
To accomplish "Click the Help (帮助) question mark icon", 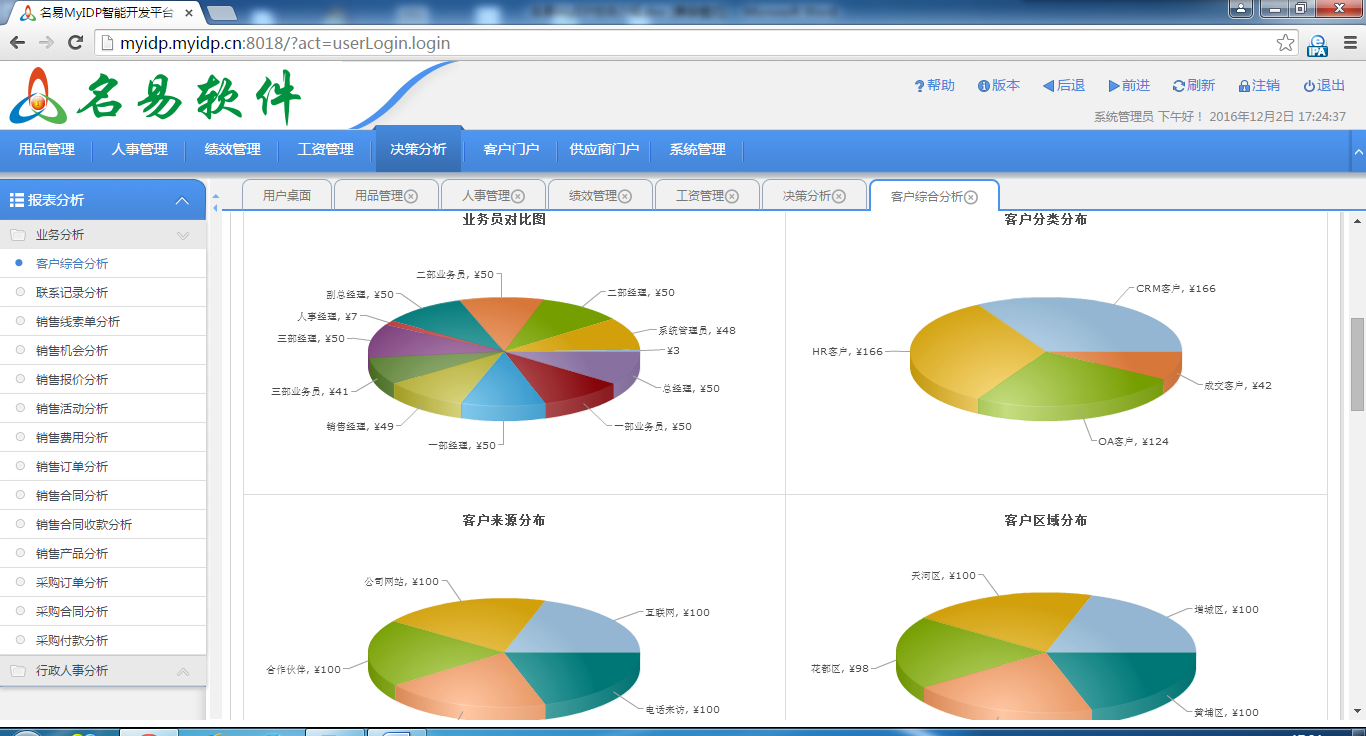I will (x=919, y=86).
